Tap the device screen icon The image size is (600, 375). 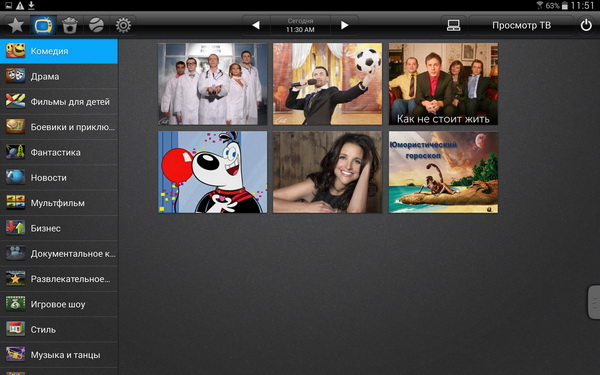point(453,25)
